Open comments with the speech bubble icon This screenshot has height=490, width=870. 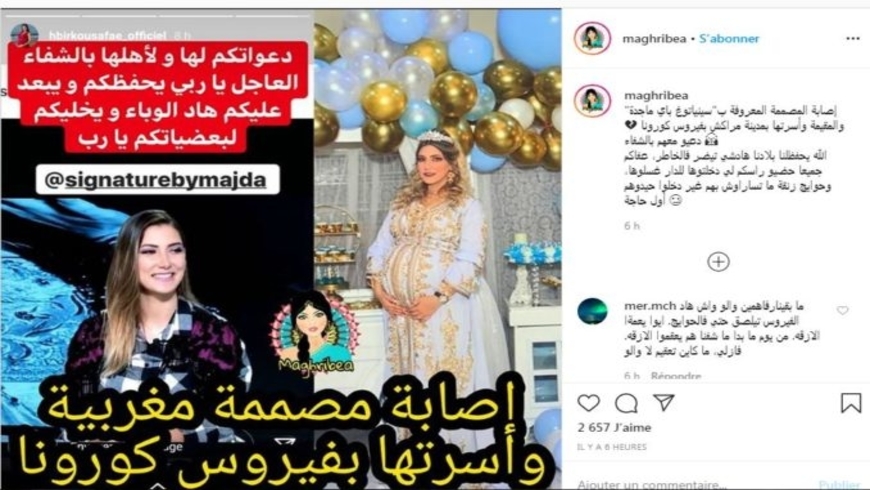tap(626, 403)
